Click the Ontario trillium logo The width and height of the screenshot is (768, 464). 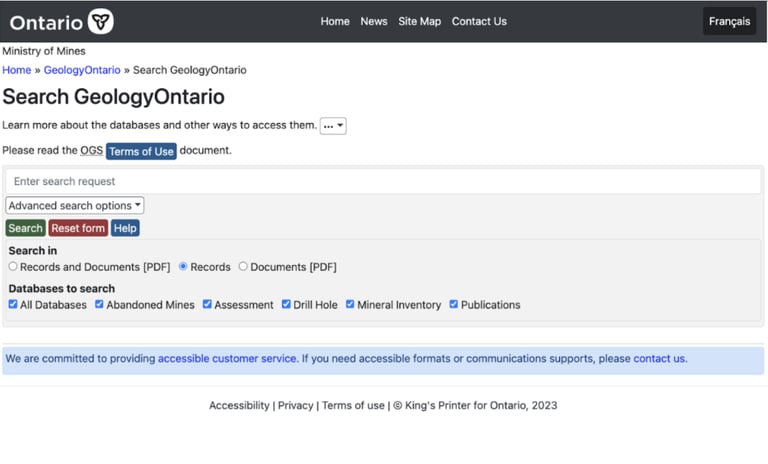pyautogui.click(x=101, y=22)
